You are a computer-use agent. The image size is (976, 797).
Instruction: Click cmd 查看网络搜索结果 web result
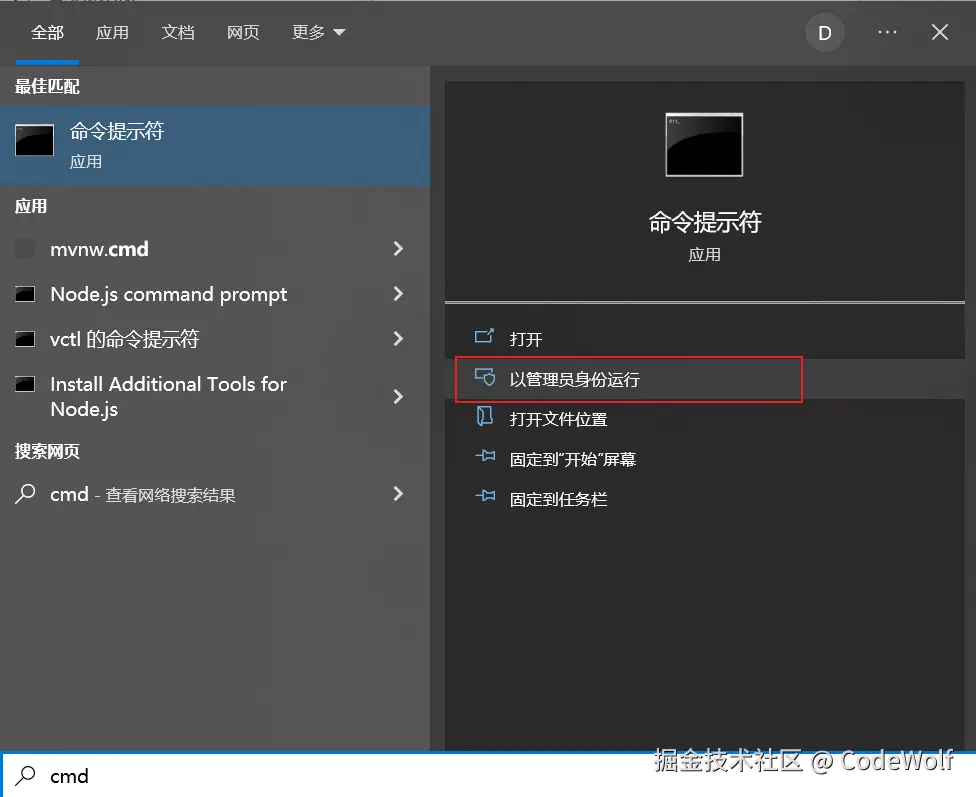[x=215, y=494]
